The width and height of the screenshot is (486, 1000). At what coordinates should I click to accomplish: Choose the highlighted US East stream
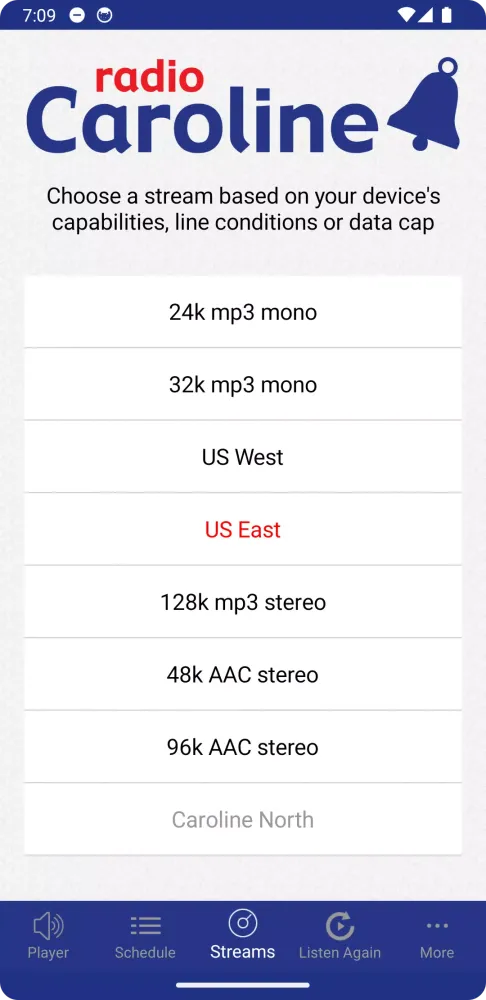click(x=243, y=529)
